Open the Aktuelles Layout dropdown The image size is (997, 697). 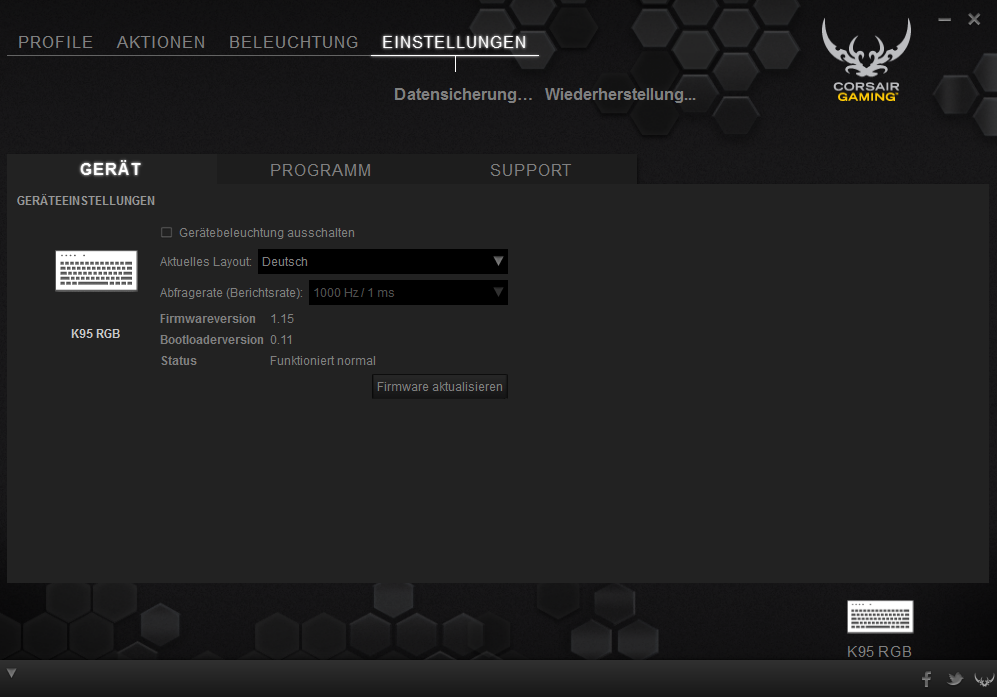(383, 261)
